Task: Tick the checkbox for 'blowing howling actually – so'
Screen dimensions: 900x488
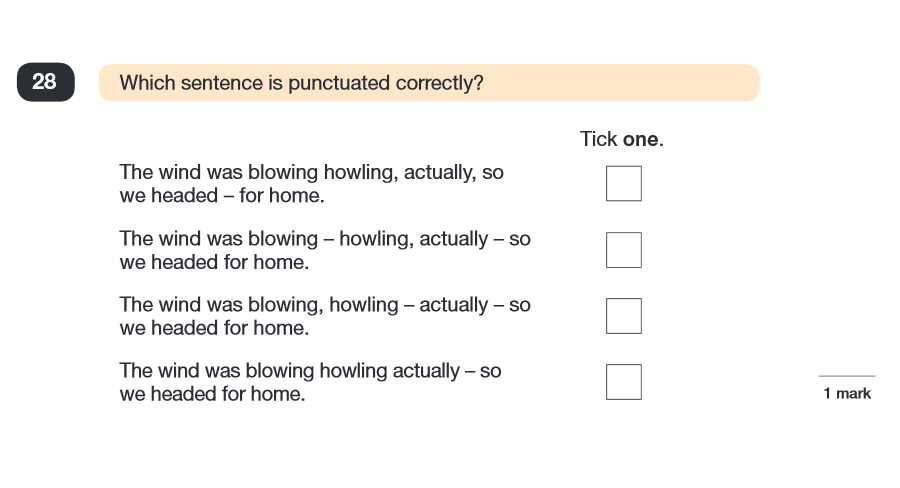Action: tap(623, 382)
